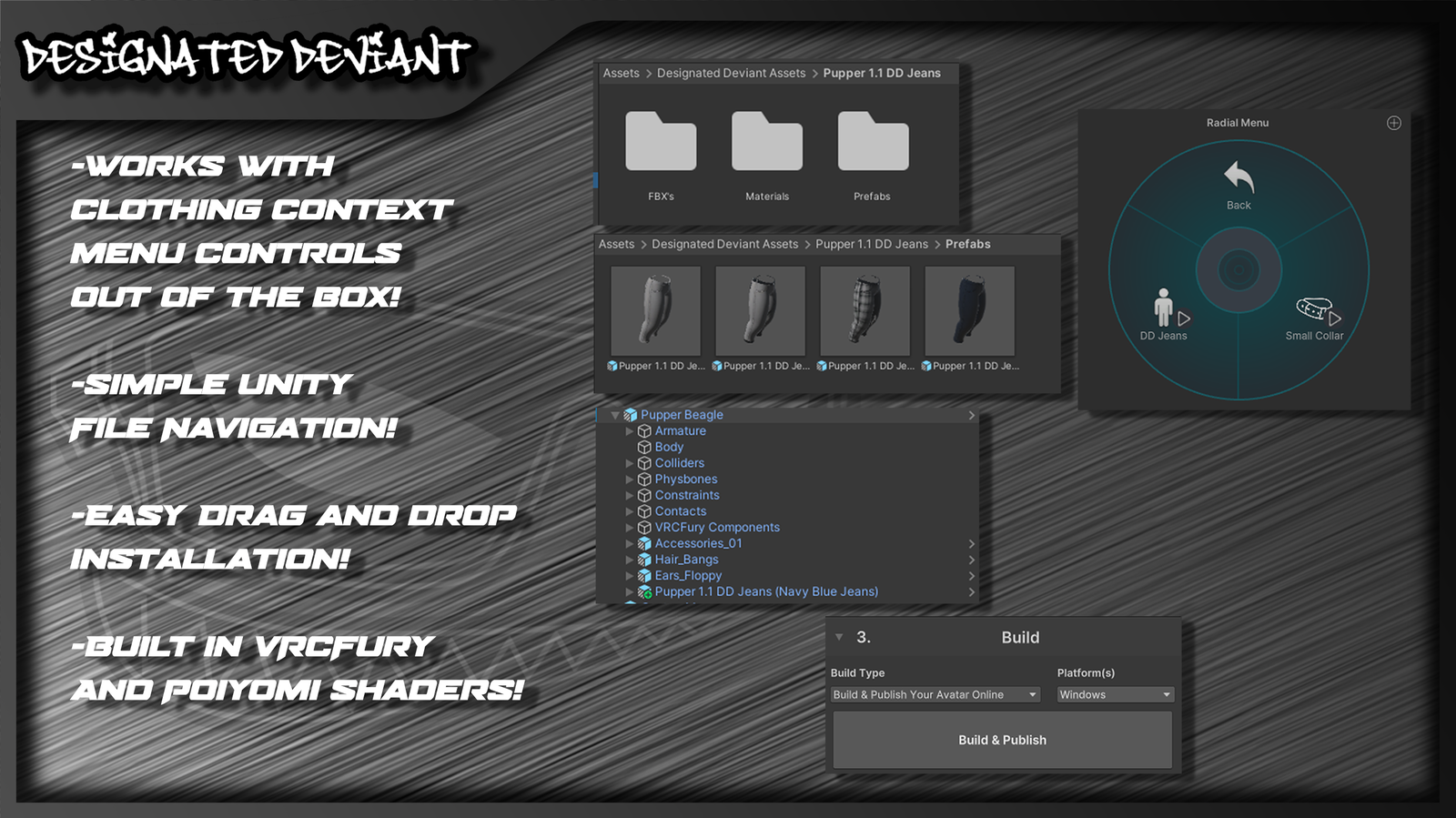Viewport: 1456px width, 818px height.
Task: Select the navy blue jeans prefab thumbnail
Action: (x=969, y=311)
